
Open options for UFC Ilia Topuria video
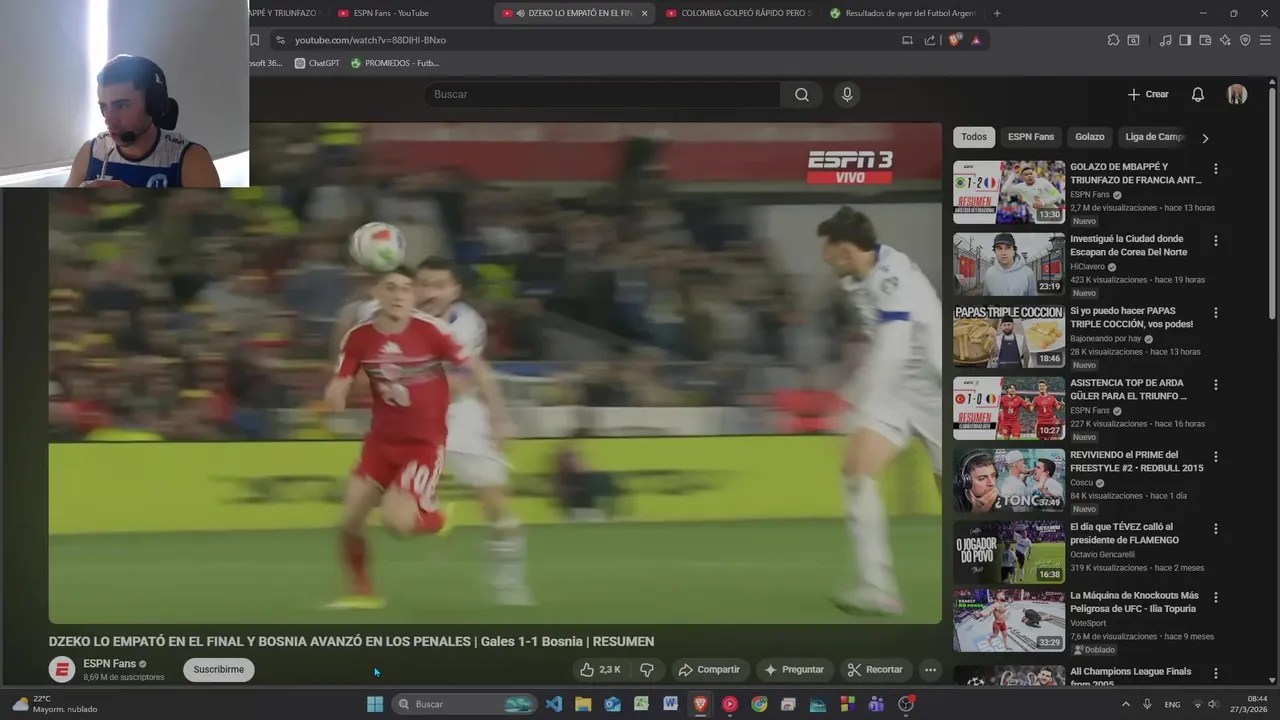tap(1216, 597)
